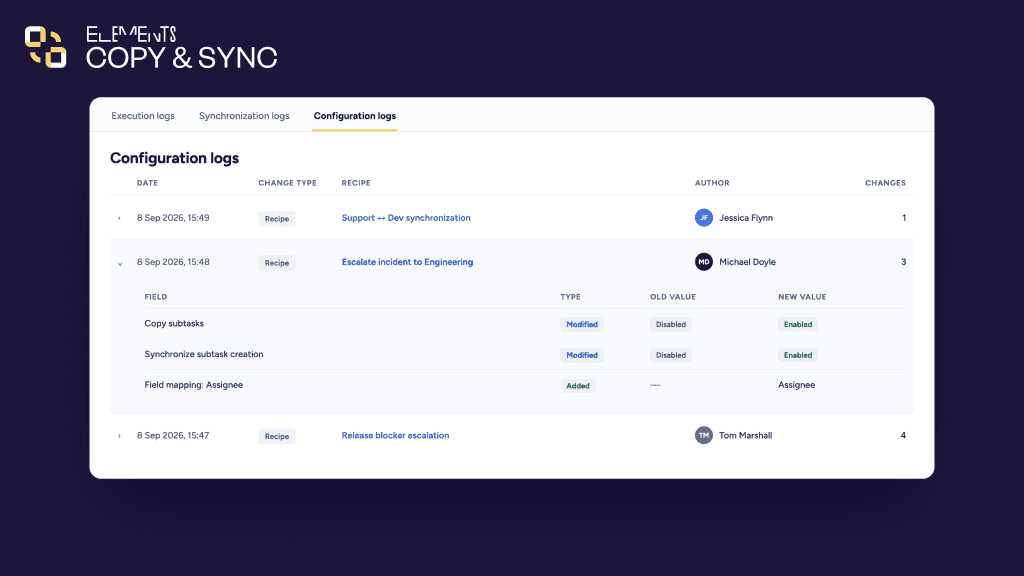Click the Disabled old value for Copy subtasks
The image size is (1024, 576).
pyautogui.click(x=671, y=325)
